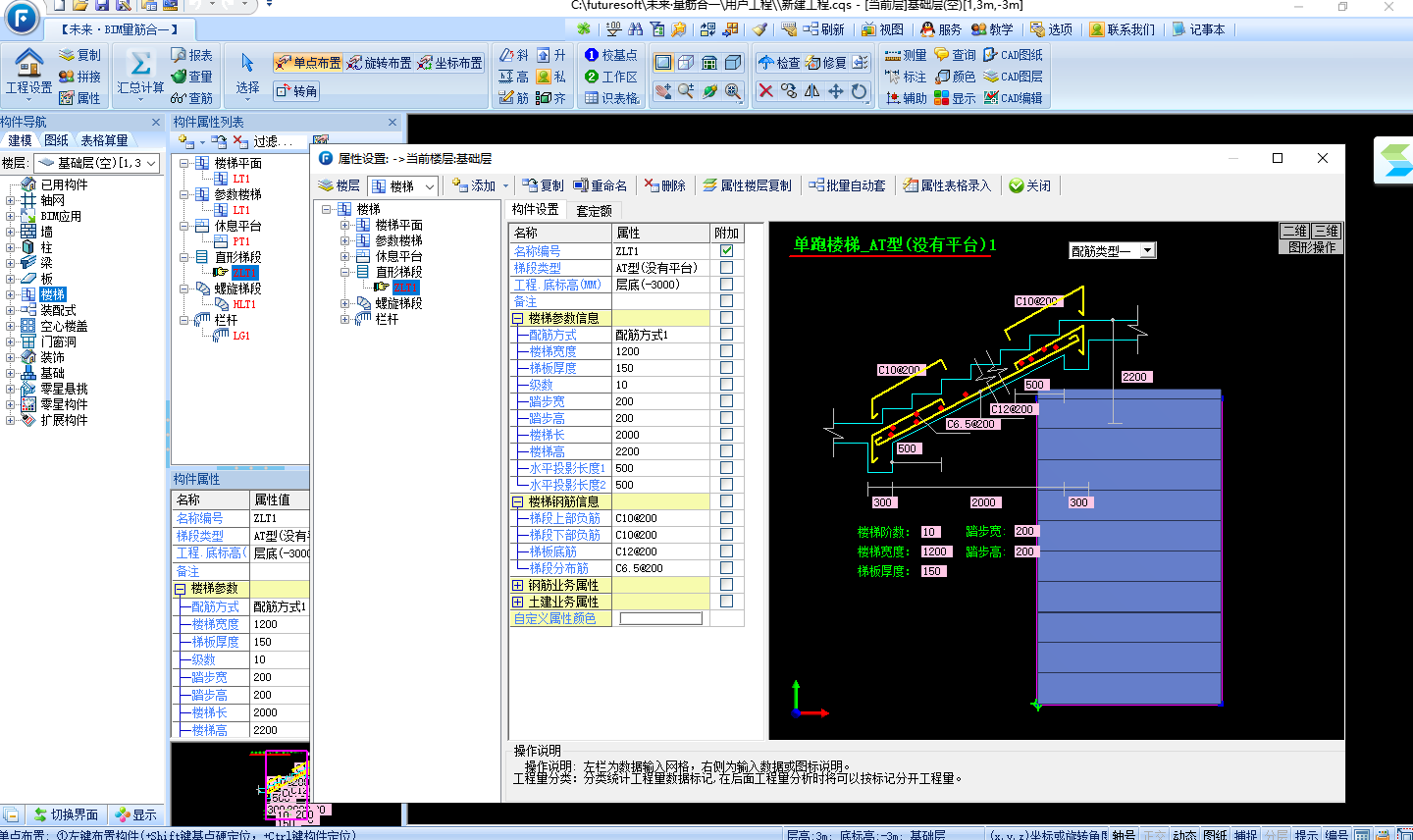
Task: Collapse 楼梯参数信息 group
Action: (x=518, y=318)
